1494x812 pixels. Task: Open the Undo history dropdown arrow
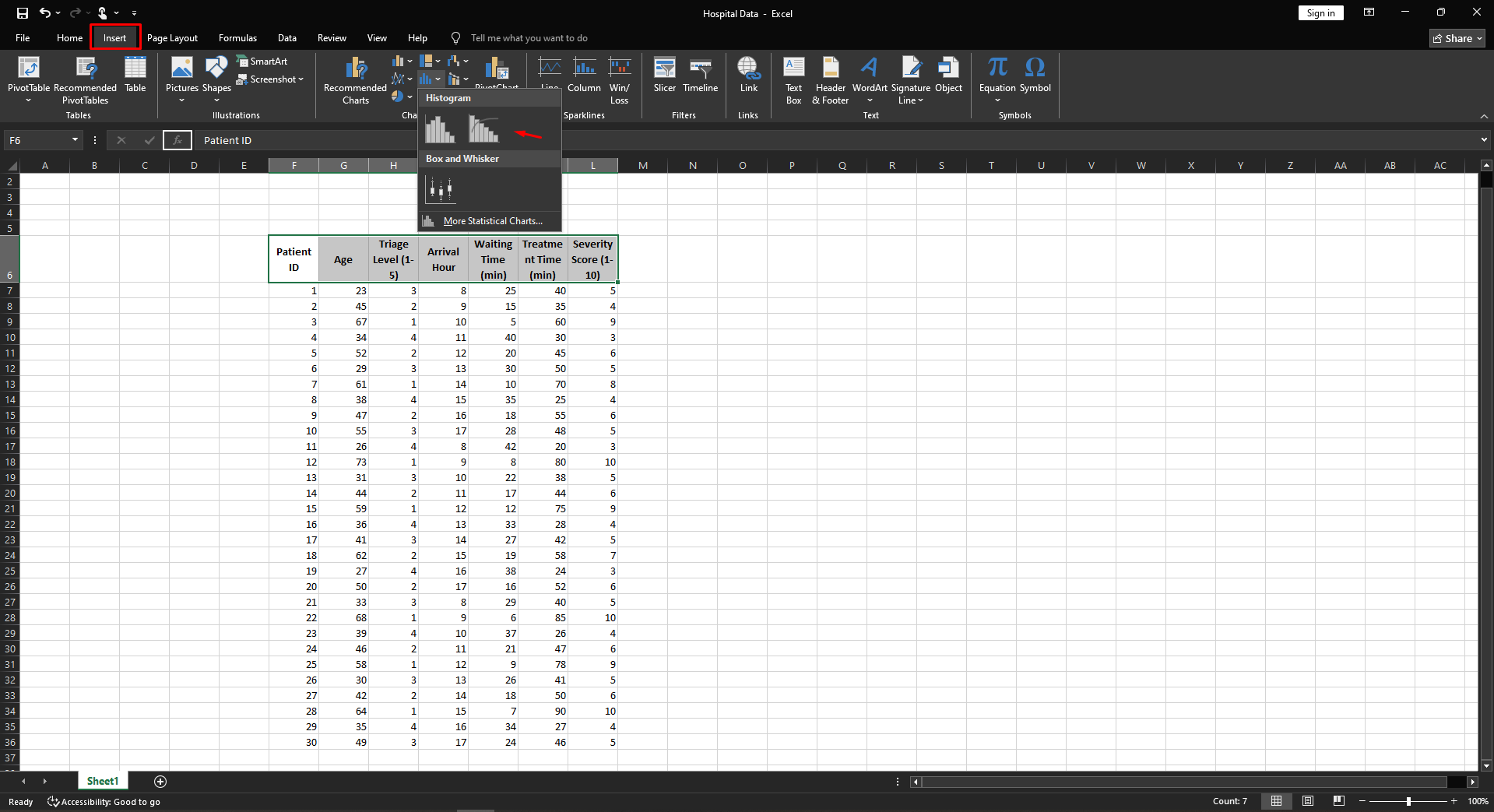[x=58, y=13]
